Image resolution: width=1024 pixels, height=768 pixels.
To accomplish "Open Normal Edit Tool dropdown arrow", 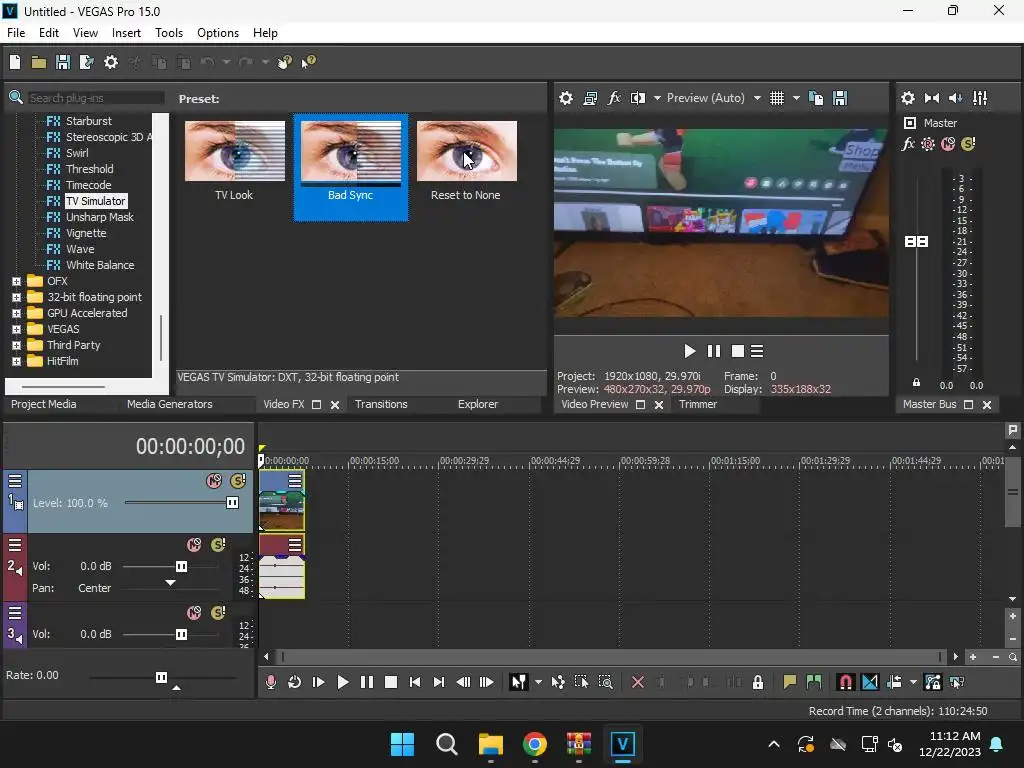I will (x=538, y=682).
